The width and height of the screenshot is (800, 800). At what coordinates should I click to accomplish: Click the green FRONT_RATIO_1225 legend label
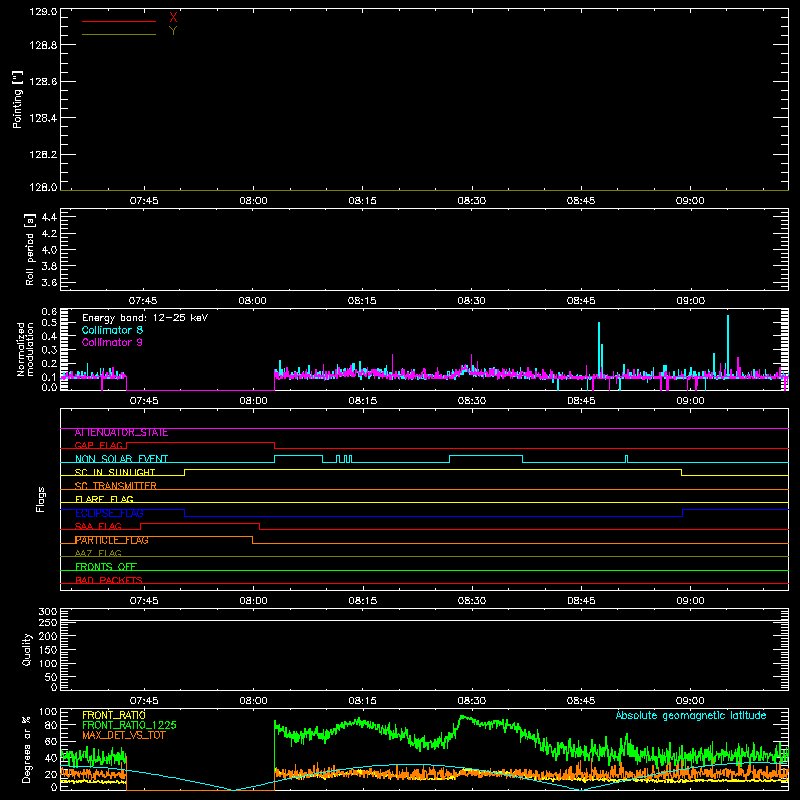pyautogui.click(x=129, y=725)
